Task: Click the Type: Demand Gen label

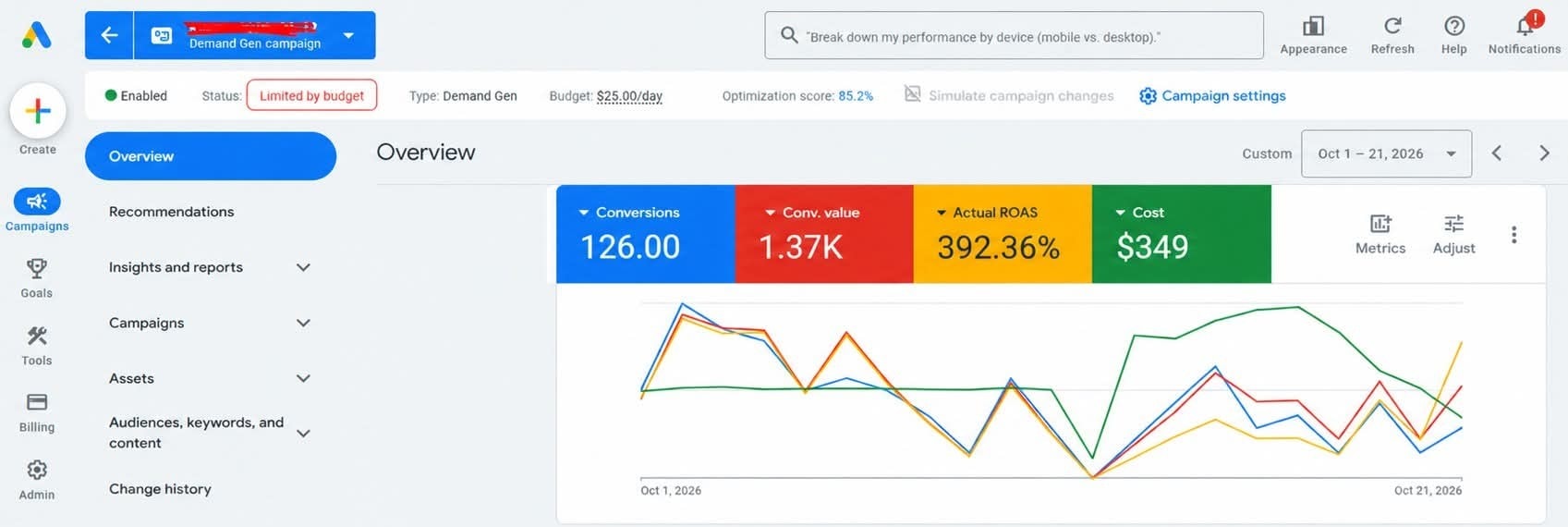Action: 463,95
